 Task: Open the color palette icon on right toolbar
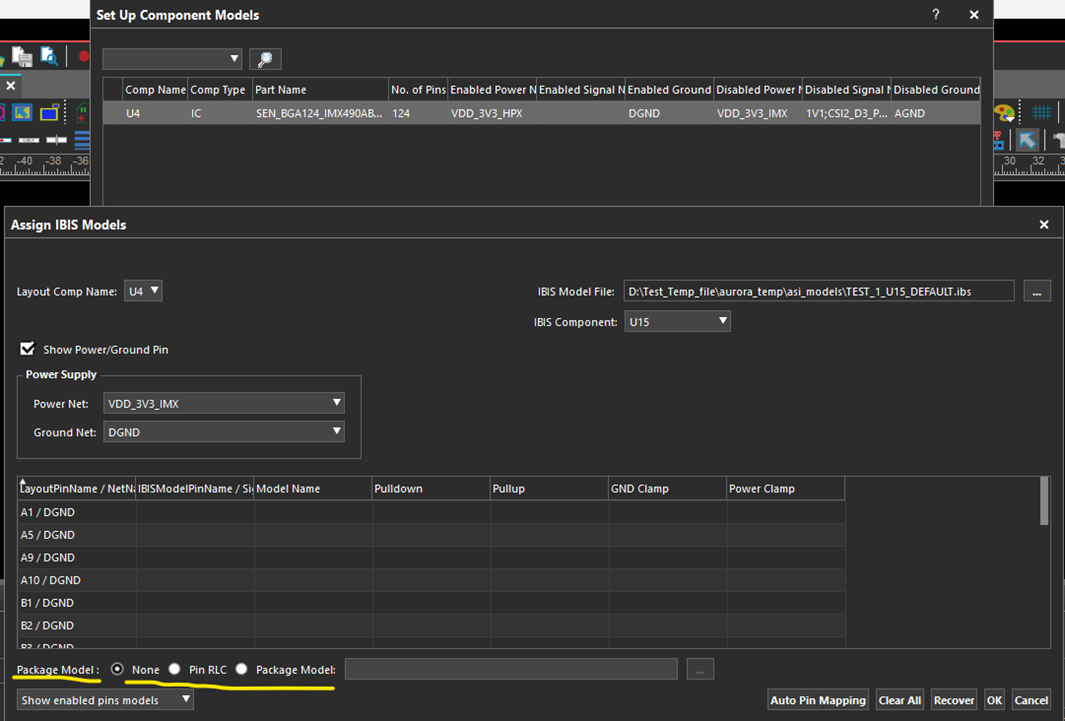(x=1005, y=112)
